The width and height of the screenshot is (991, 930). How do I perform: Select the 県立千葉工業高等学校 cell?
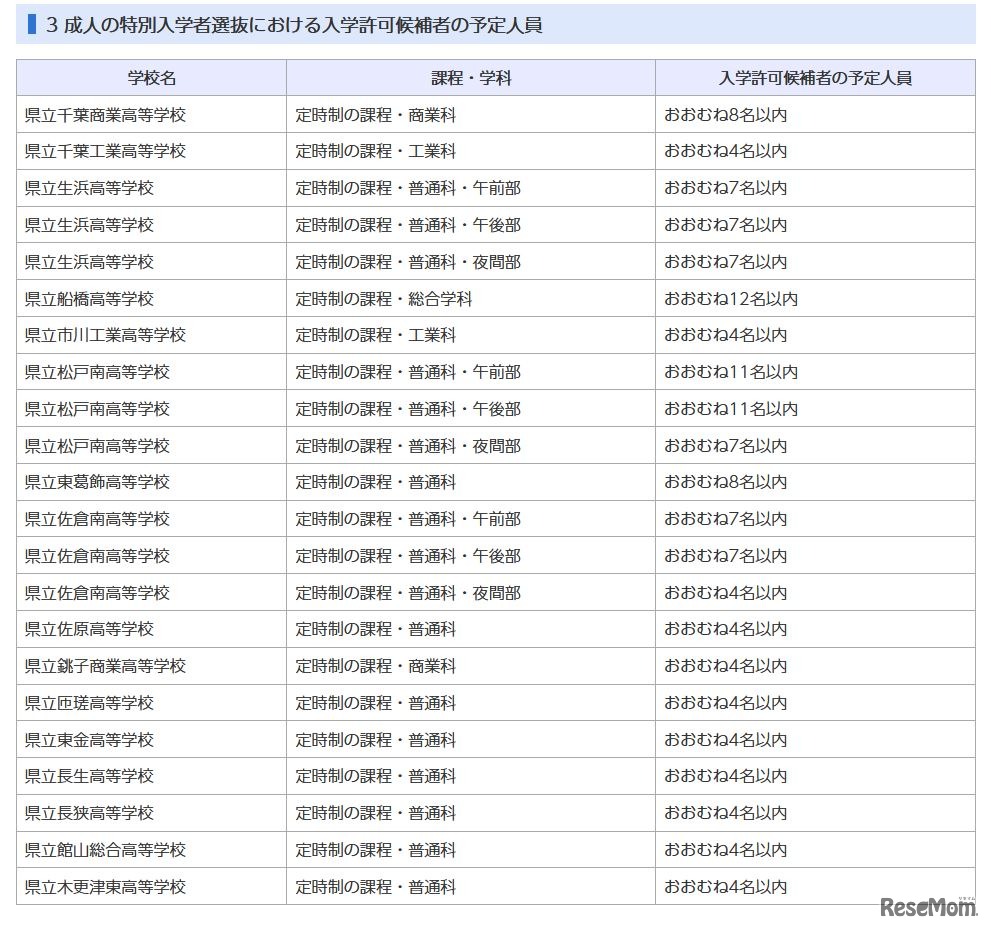pyautogui.click(x=148, y=151)
